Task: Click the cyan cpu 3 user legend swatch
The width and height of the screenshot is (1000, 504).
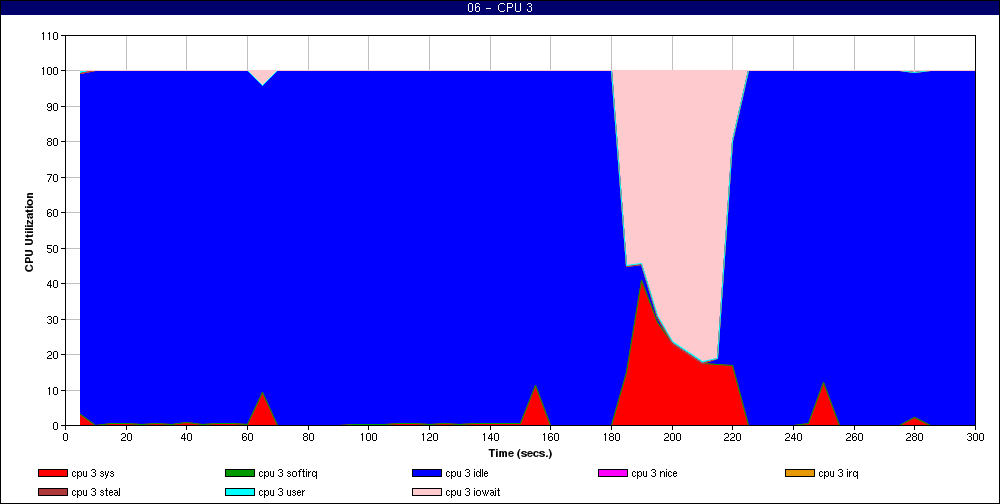Action: click(239, 493)
